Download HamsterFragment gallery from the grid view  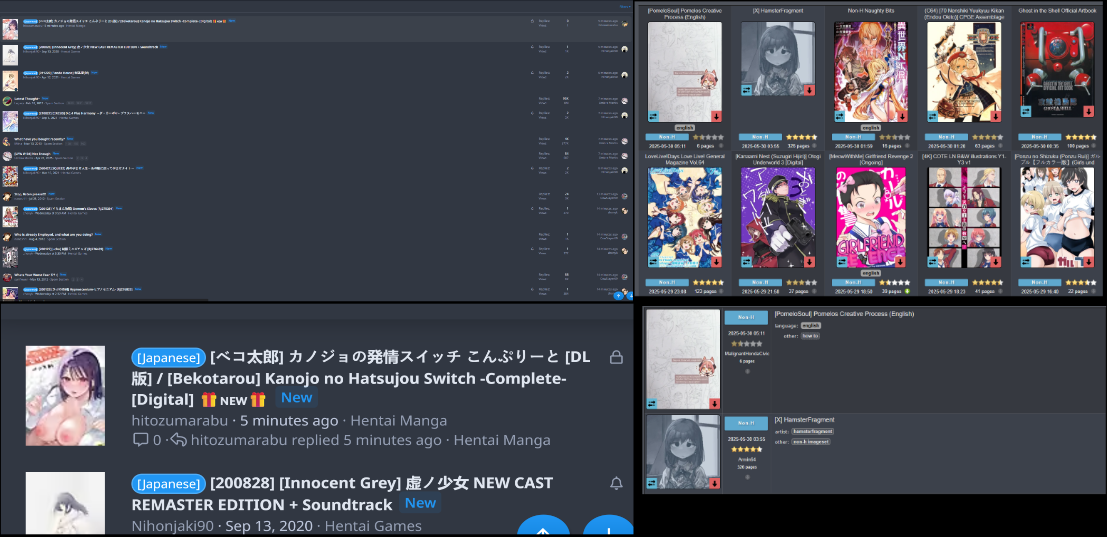[x=809, y=90]
